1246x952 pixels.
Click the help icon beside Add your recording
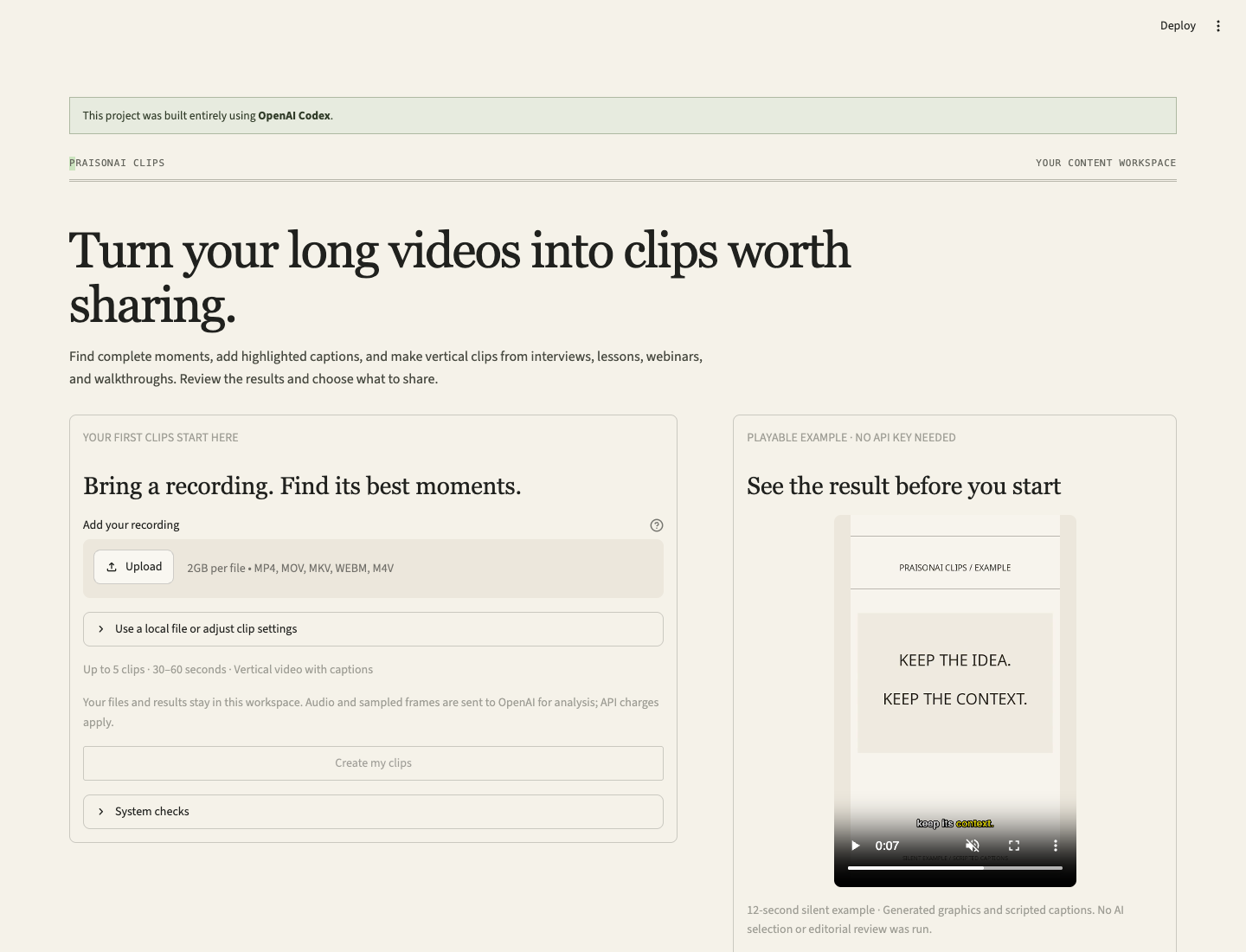tap(657, 525)
